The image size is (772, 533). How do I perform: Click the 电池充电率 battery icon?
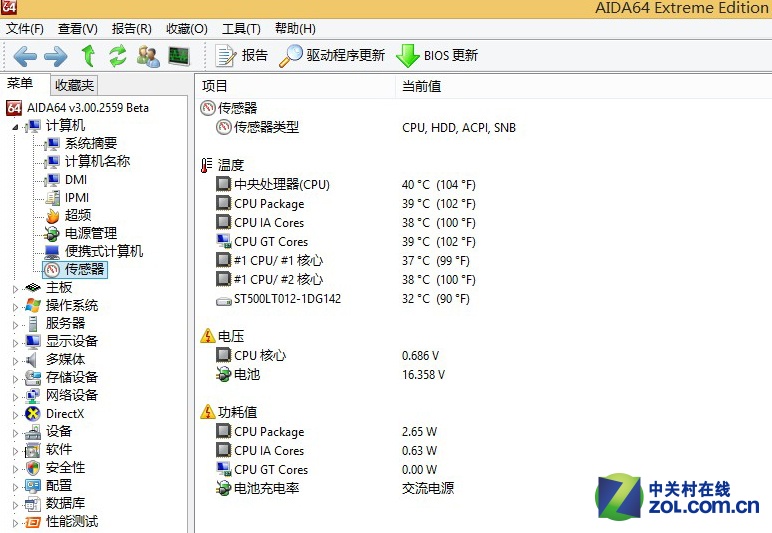click(x=224, y=488)
